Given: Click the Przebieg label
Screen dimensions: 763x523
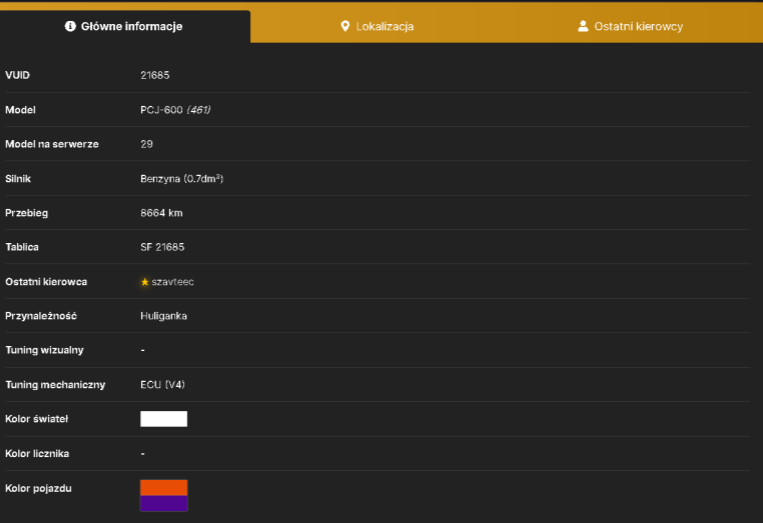Looking at the screenshot, I should 27,213.
